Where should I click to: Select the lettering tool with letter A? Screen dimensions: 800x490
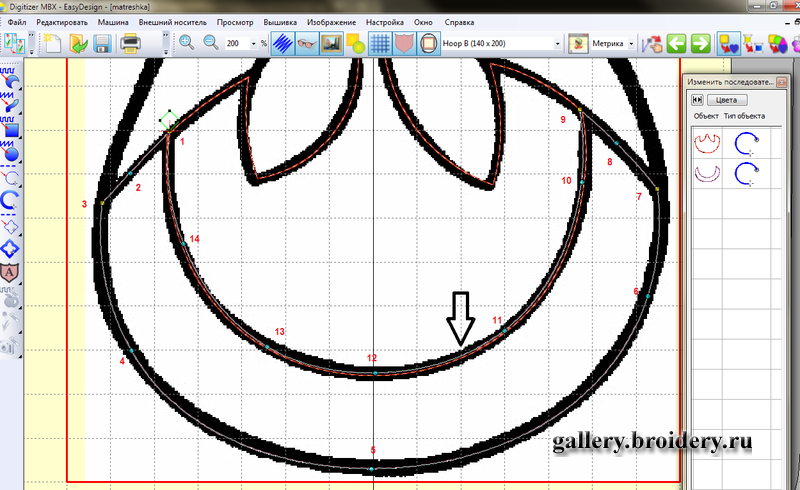(11, 270)
